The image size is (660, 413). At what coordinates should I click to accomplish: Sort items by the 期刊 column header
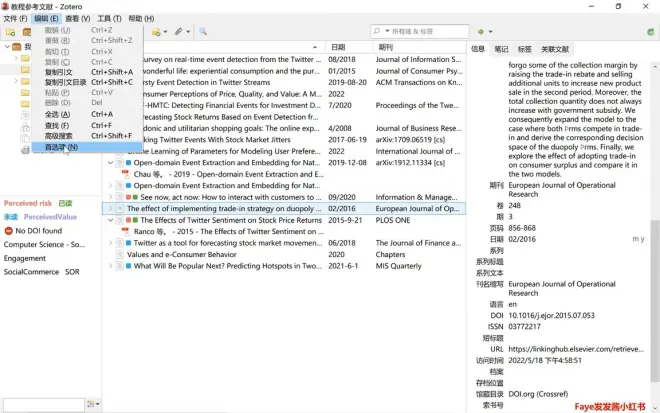[x=419, y=47]
